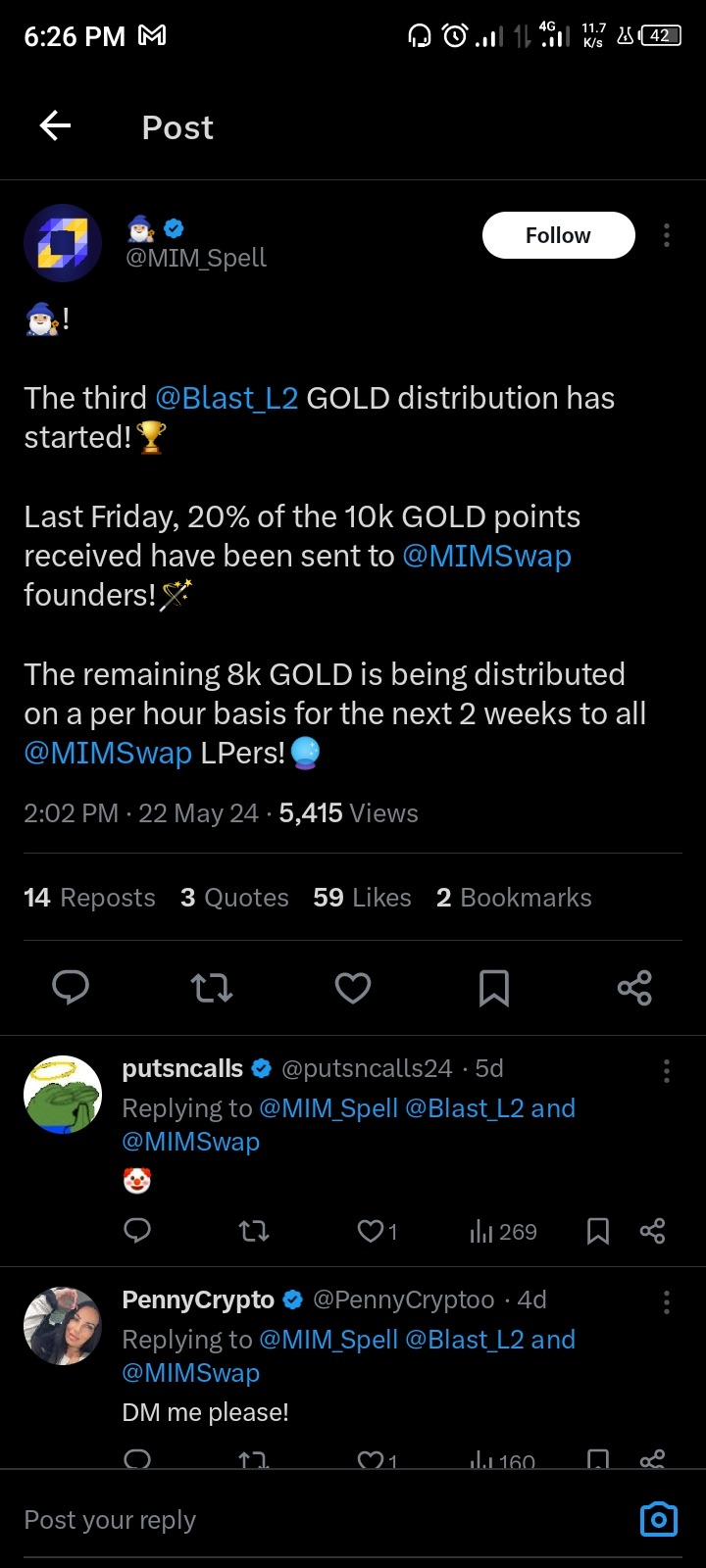View the 14 Reposts list

(x=89, y=898)
